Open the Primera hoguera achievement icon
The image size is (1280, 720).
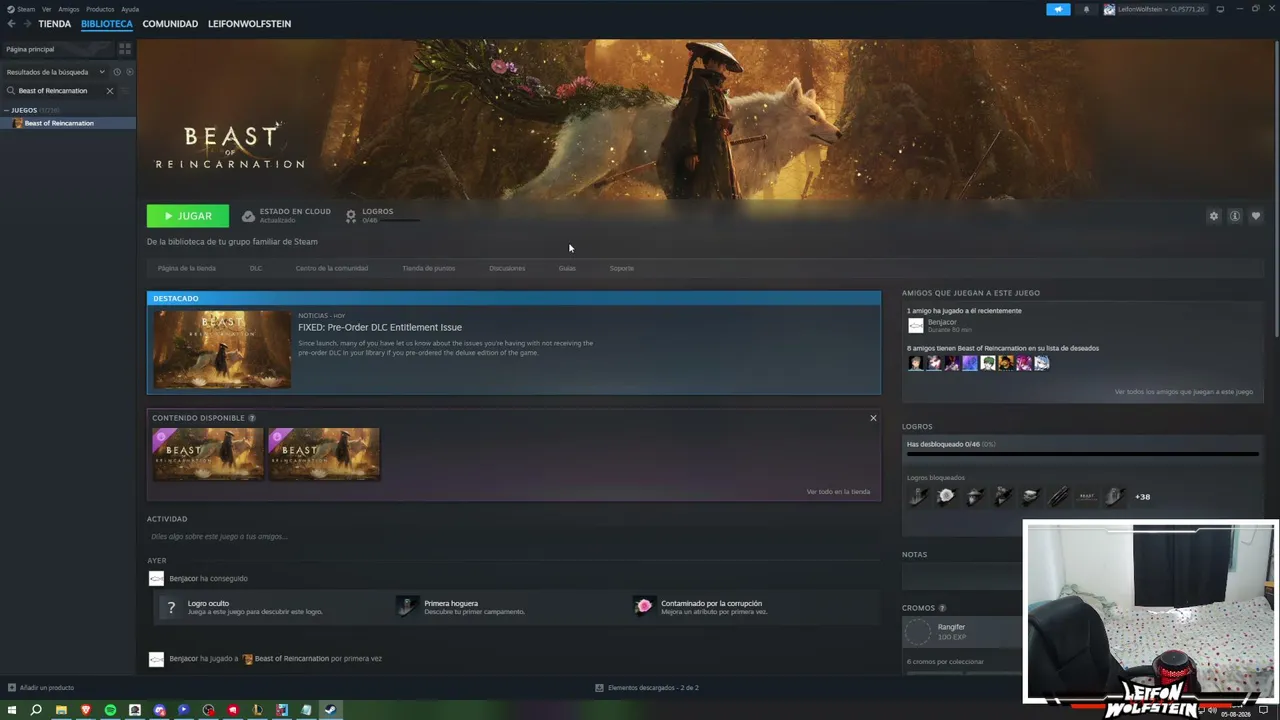point(407,606)
